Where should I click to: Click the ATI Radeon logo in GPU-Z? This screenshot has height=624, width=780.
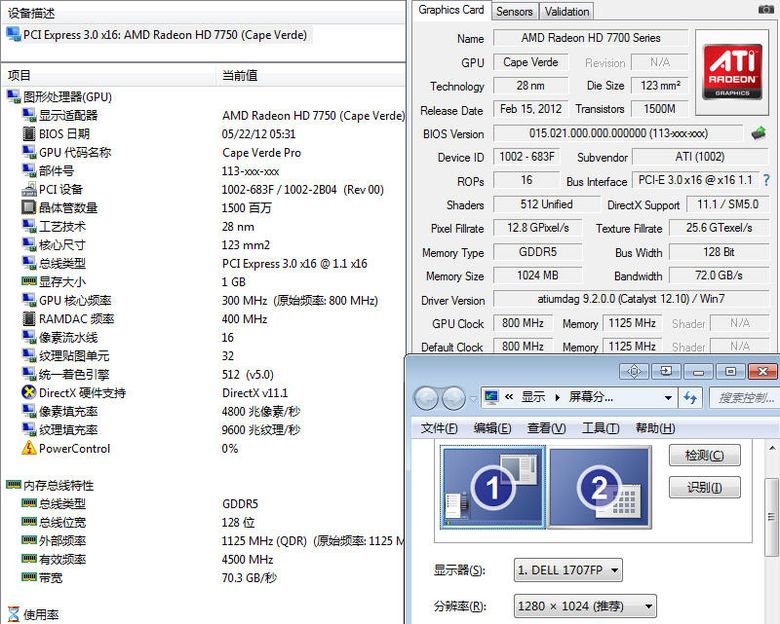coord(732,72)
